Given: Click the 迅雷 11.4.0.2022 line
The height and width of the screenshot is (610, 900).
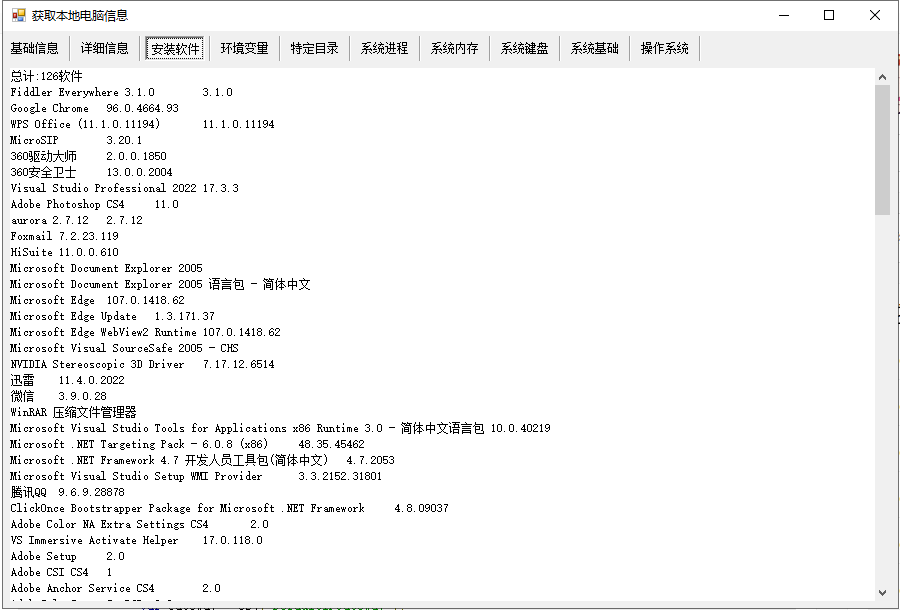Looking at the screenshot, I should [x=68, y=381].
